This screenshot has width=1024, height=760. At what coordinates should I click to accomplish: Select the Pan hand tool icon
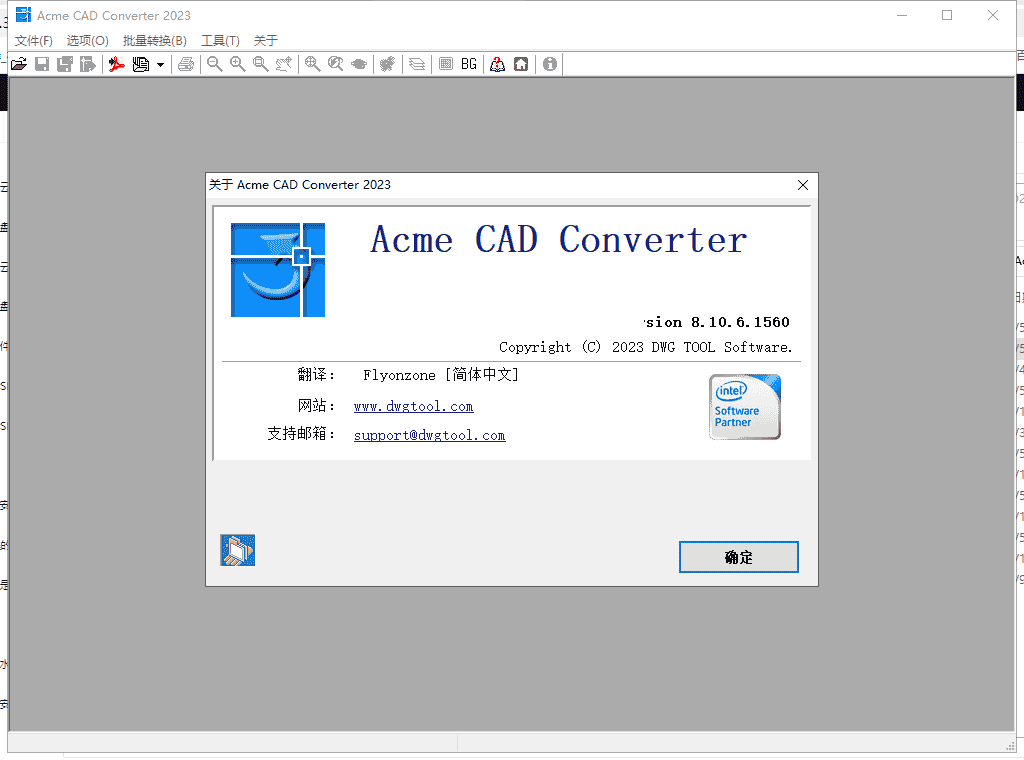click(x=359, y=63)
